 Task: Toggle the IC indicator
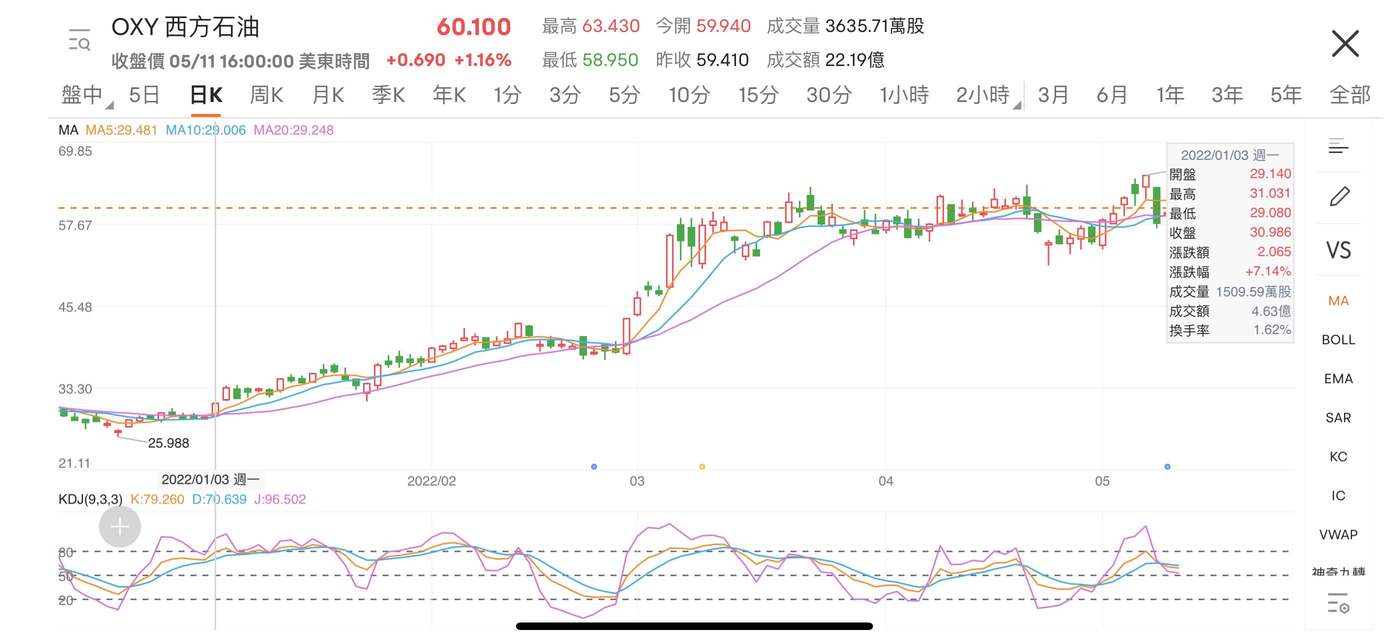point(1338,495)
